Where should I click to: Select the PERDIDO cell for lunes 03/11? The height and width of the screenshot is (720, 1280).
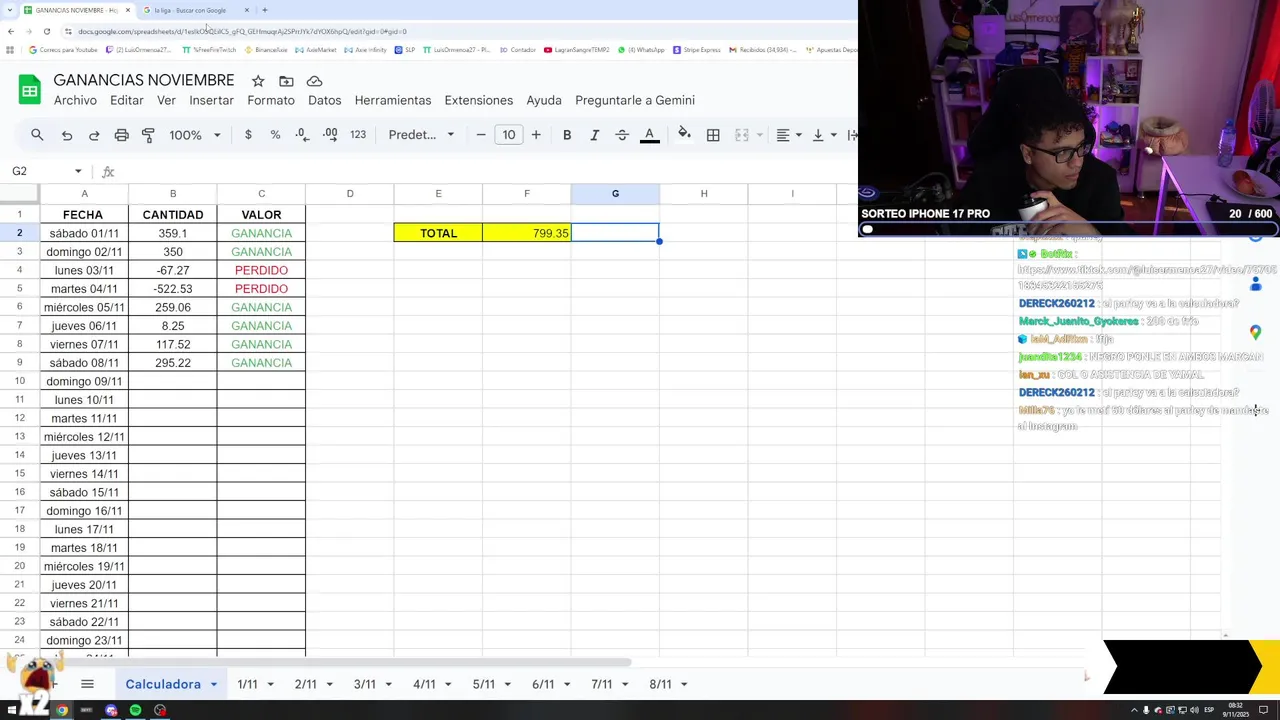pyautogui.click(x=261, y=270)
